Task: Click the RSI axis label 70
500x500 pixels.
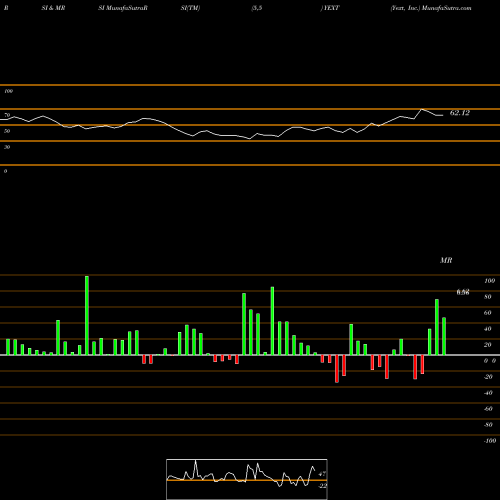Action: pos(7,115)
